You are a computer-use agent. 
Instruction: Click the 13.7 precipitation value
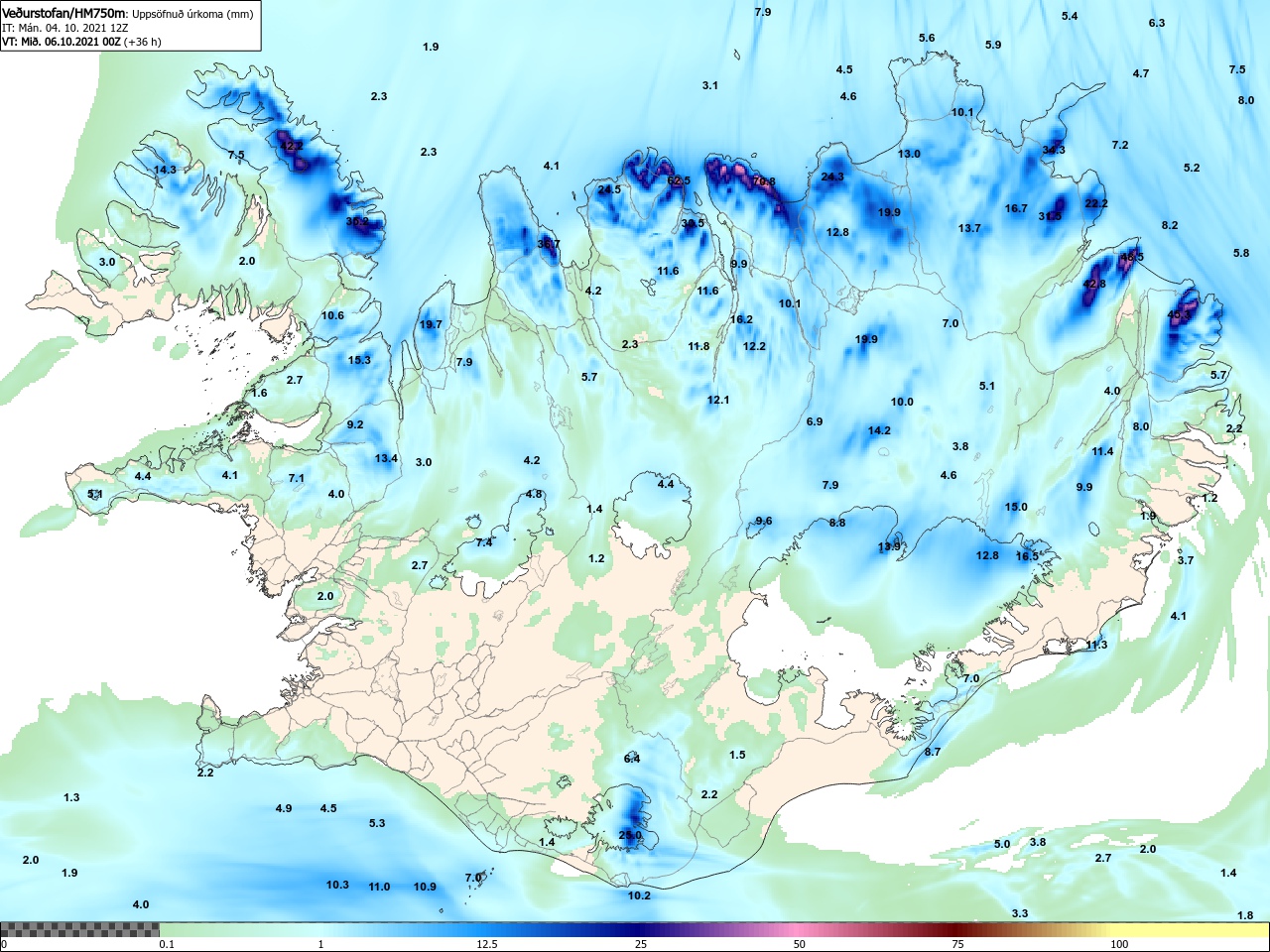coord(969,228)
